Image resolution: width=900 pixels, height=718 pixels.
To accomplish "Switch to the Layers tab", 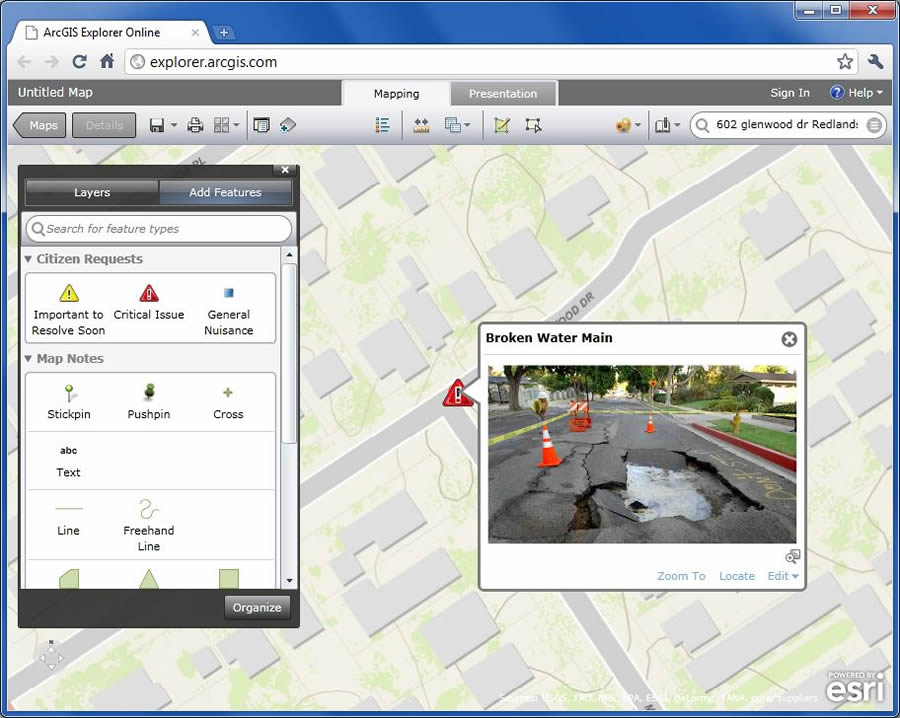I will click(x=92, y=192).
